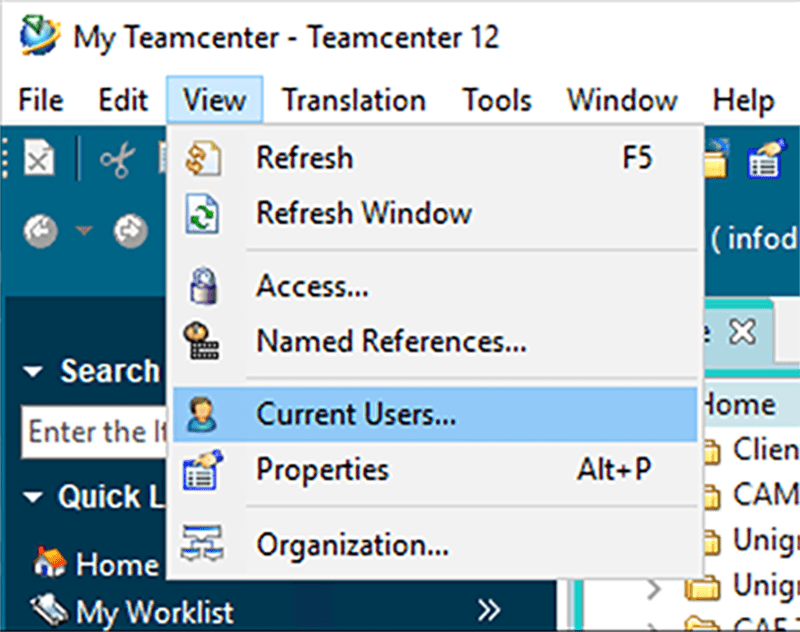Screen dimensions: 800x632
Task: Open the Window menu
Action: point(622,100)
